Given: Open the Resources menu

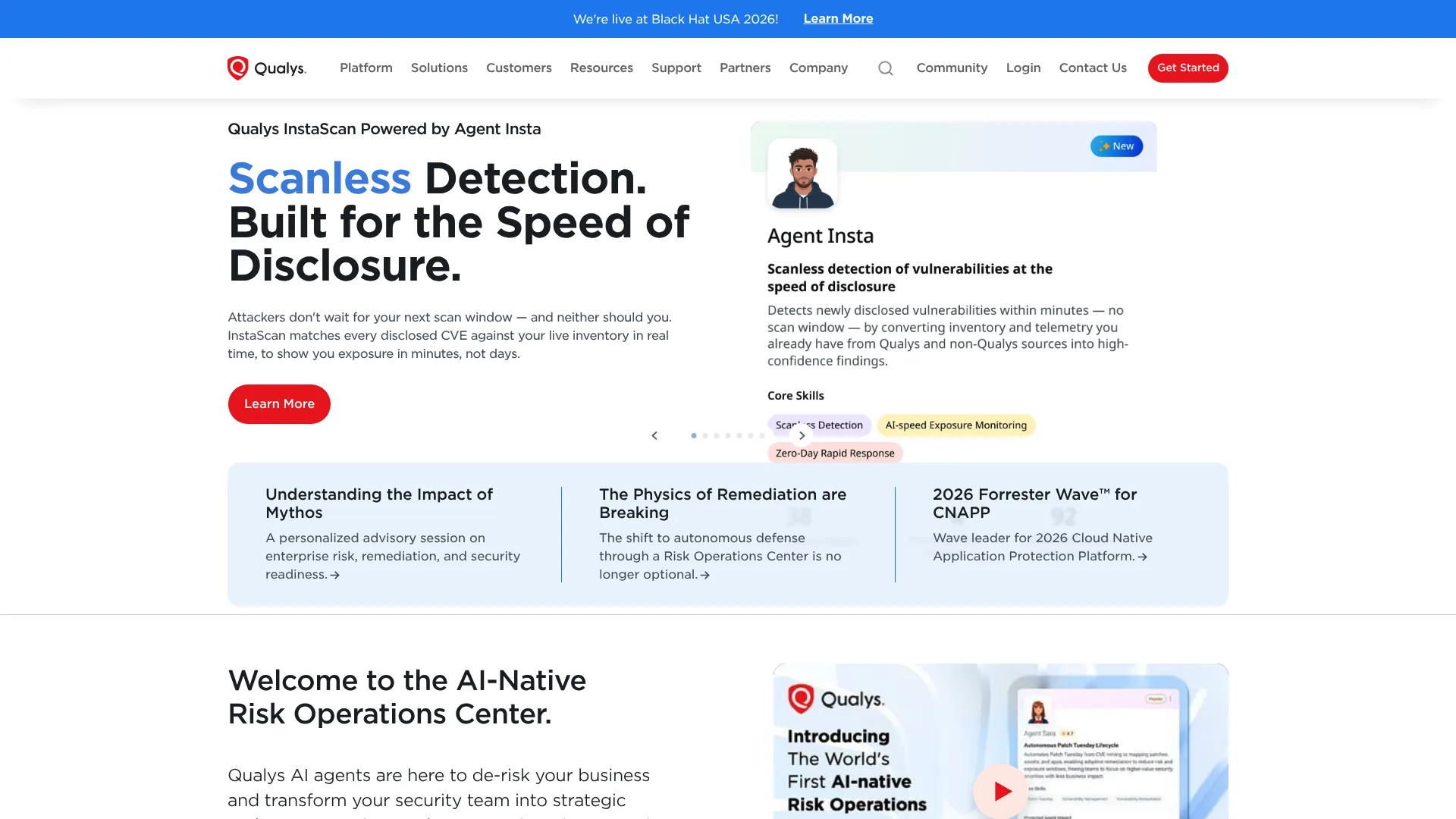Looking at the screenshot, I should (x=601, y=68).
